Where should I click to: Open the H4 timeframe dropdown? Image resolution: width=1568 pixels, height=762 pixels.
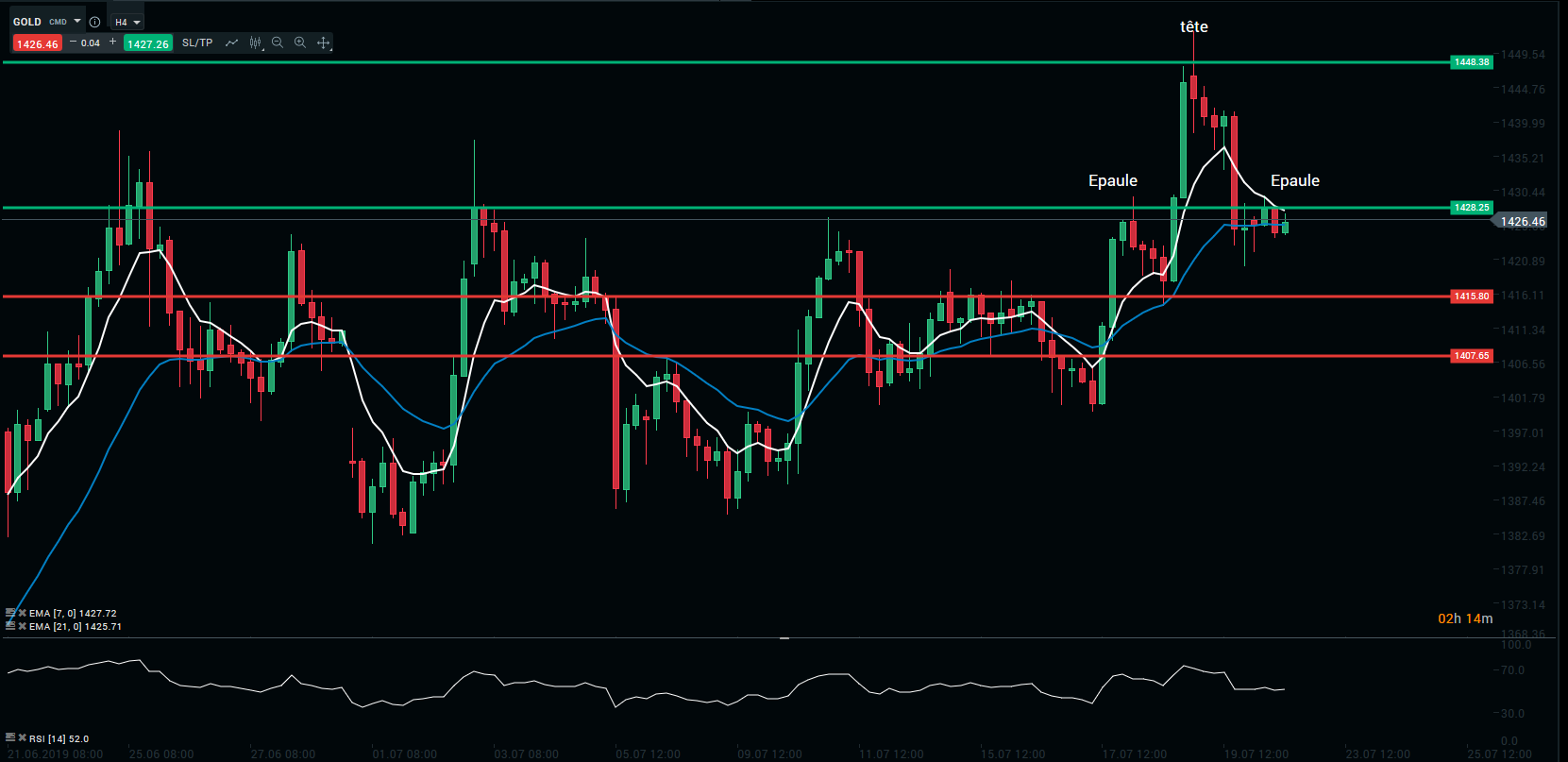[x=126, y=22]
